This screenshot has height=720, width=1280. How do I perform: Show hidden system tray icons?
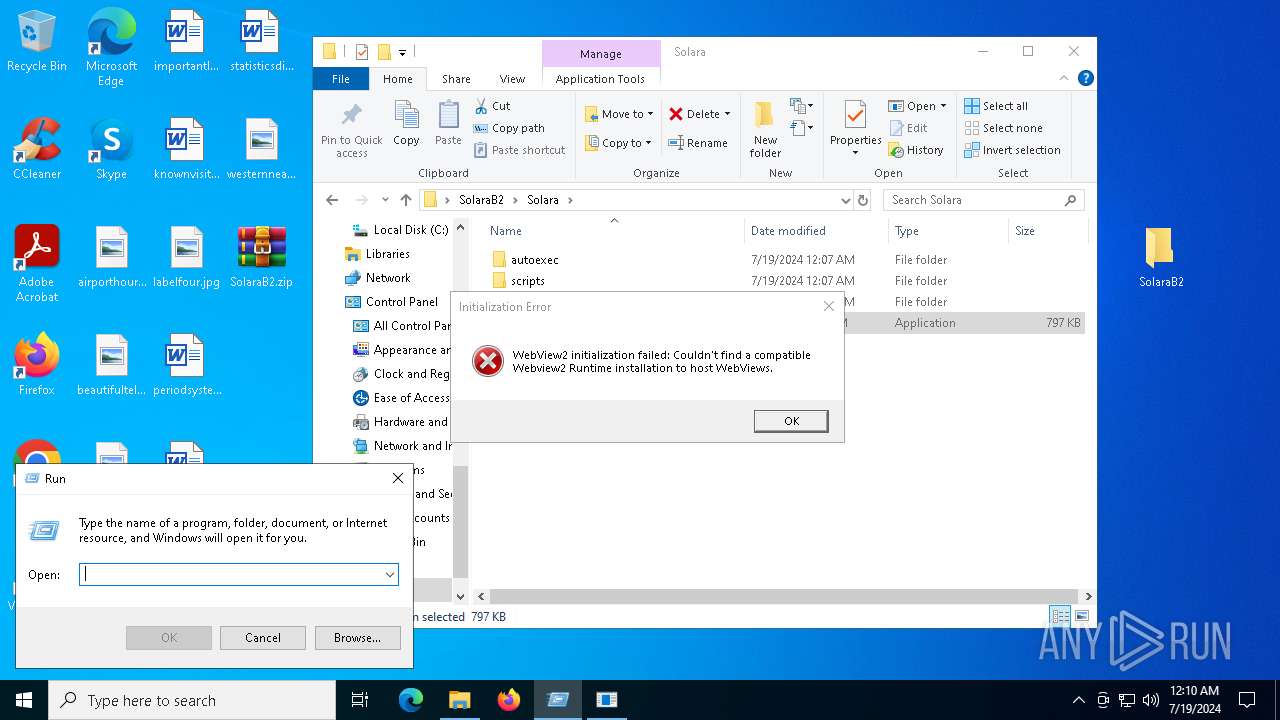[x=1078, y=700]
